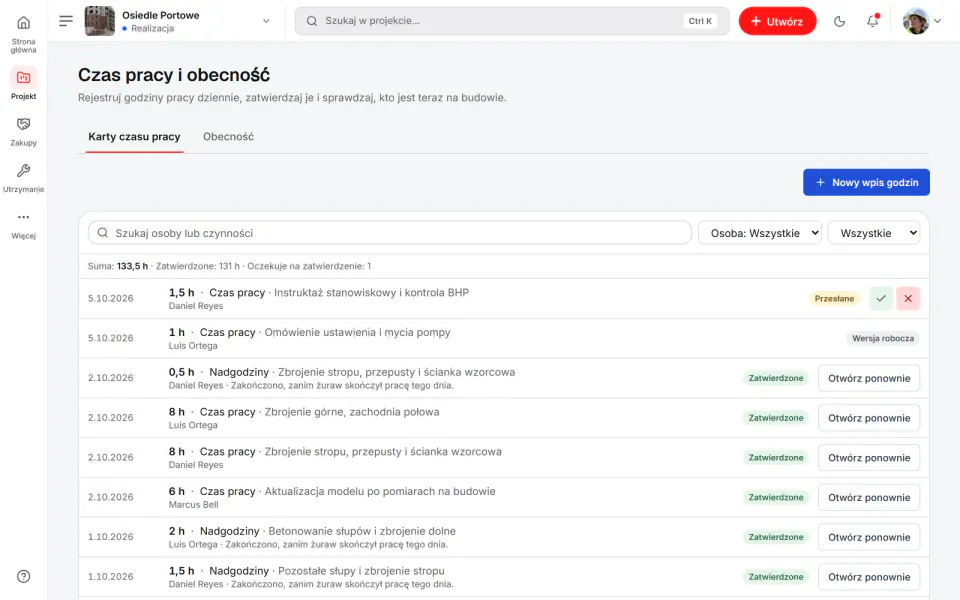The height and width of the screenshot is (600, 960).
Task: Click the Szukaj osoby lub czynności field
Action: [x=389, y=233]
